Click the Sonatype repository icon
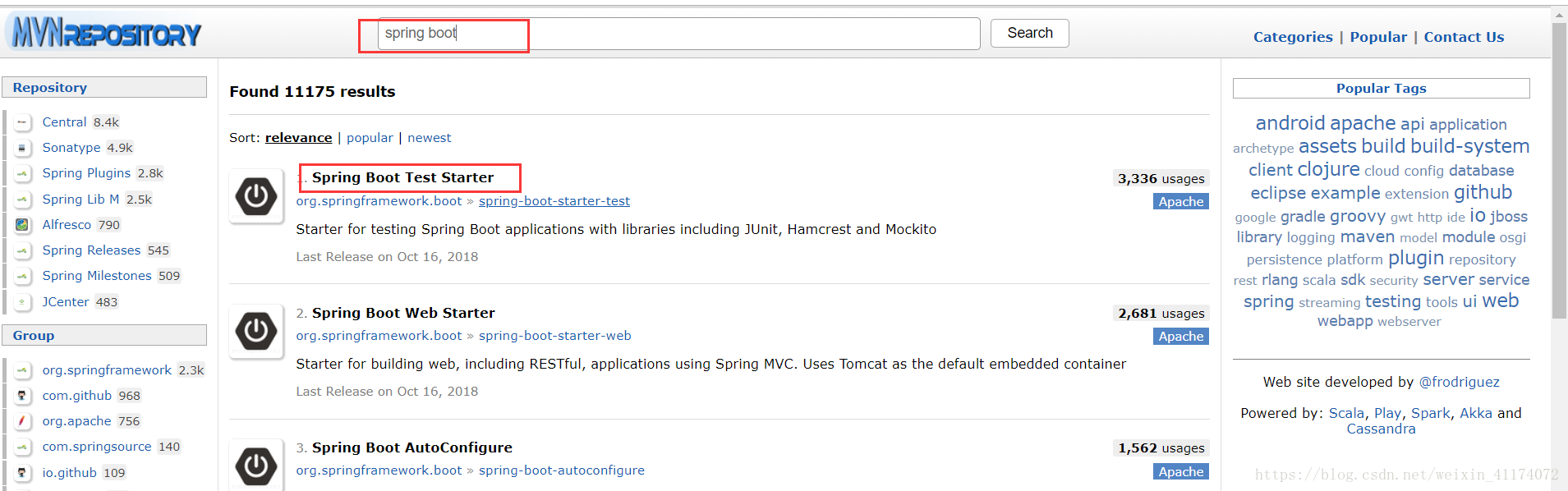This screenshot has height=491, width=1568. [22, 148]
